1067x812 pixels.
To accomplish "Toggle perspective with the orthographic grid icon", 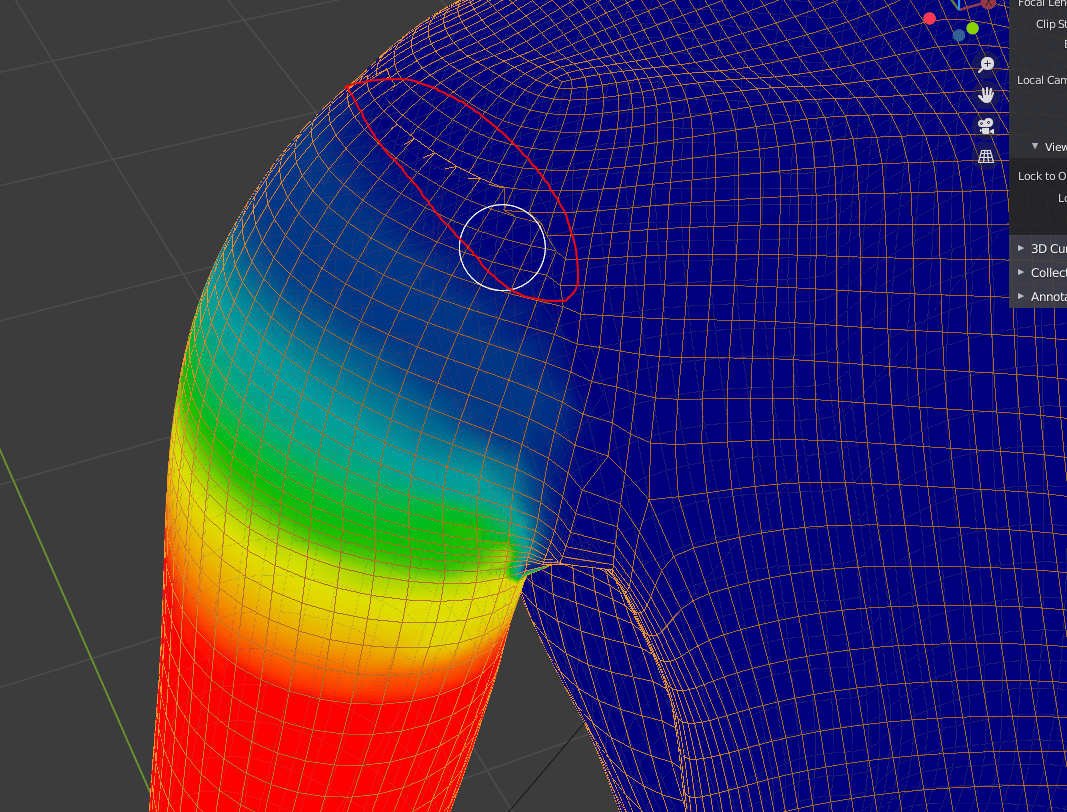I will coord(985,155).
